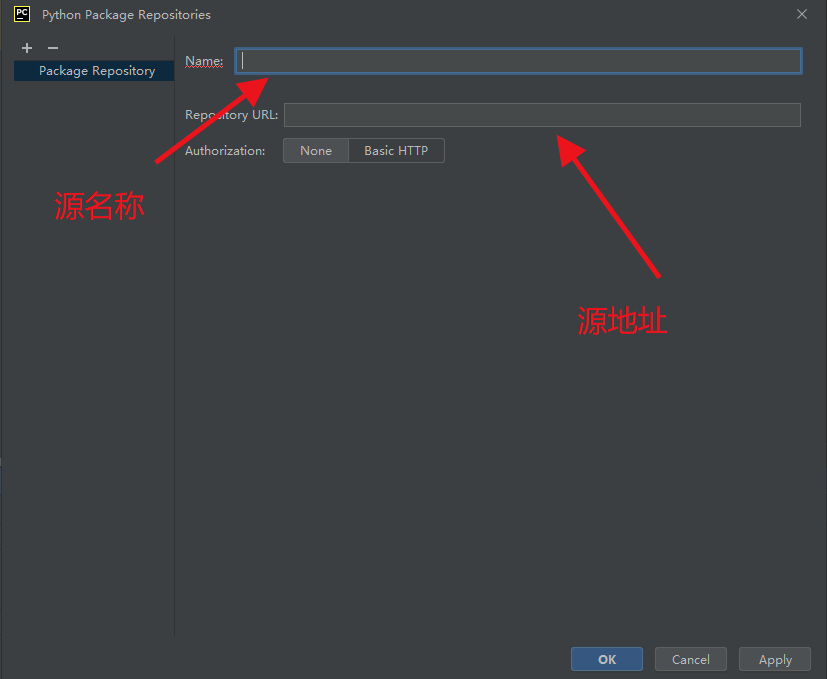
Task: Remove selected repository with minus icon
Action: point(53,48)
